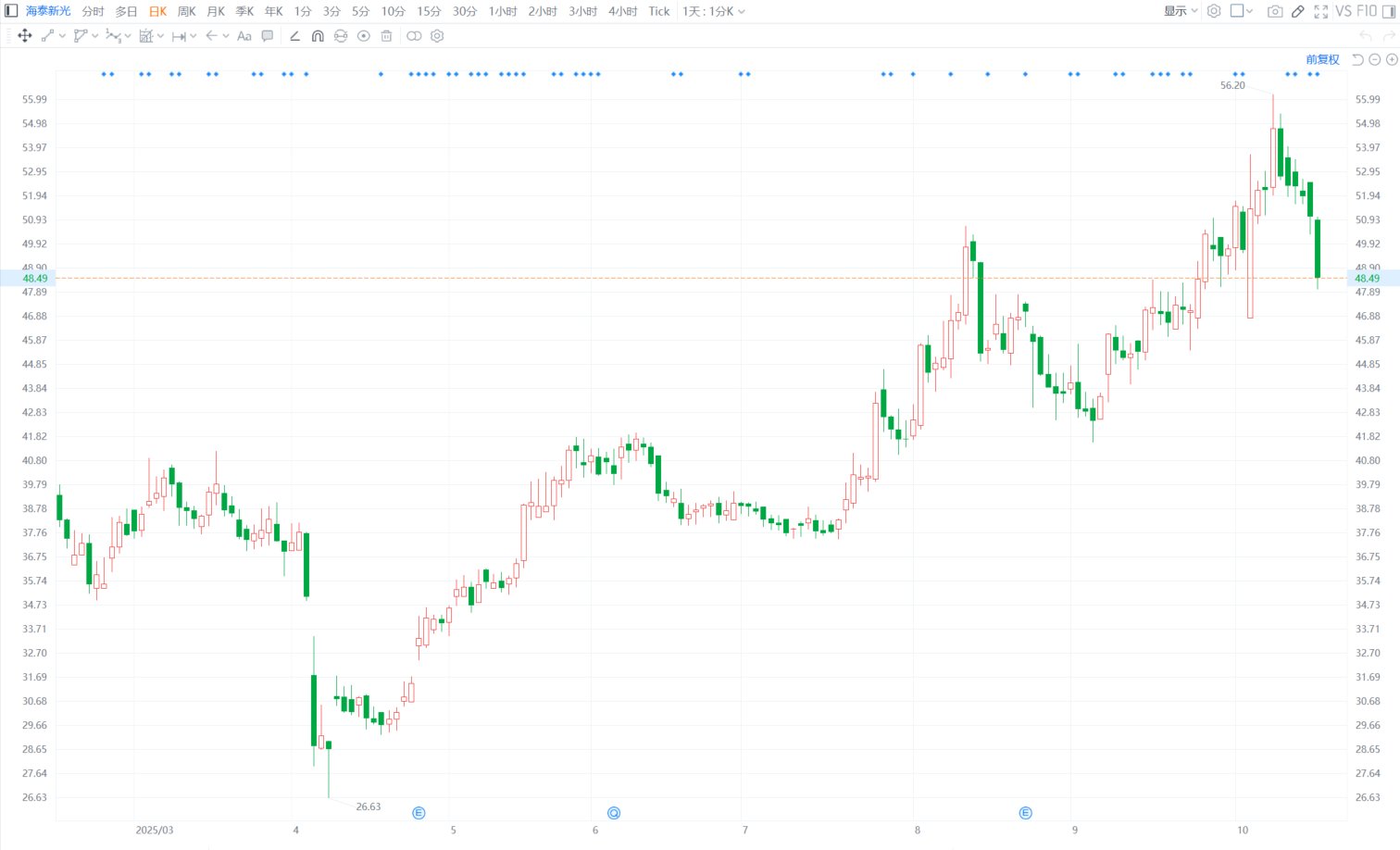Toggle drawing visibility with circle-dot icon
This screenshot has width=1400, height=850.
pyautogui.click(x=364, y=36)
